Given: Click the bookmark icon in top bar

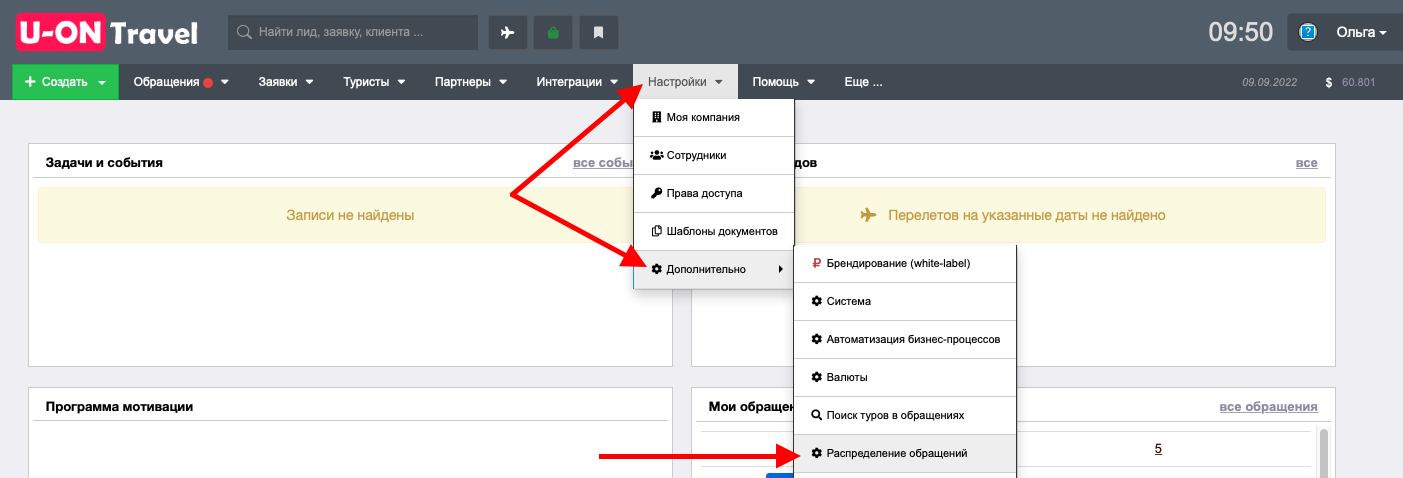Looking at the screenshot, I should (x=599, y=32).
